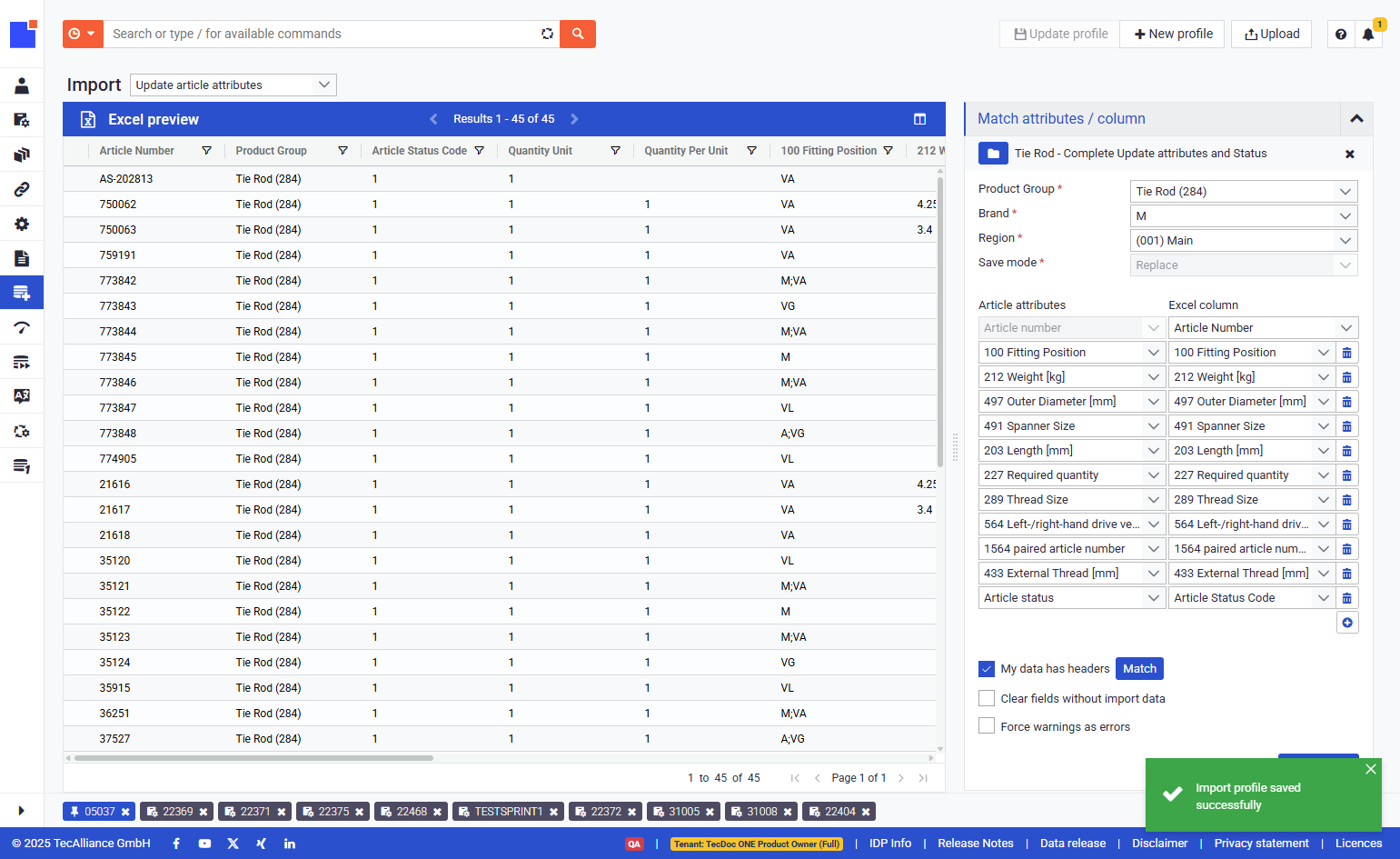The image size is (1400, 859).
Task: Uncheck My data has headers
Action: [987, 669]
